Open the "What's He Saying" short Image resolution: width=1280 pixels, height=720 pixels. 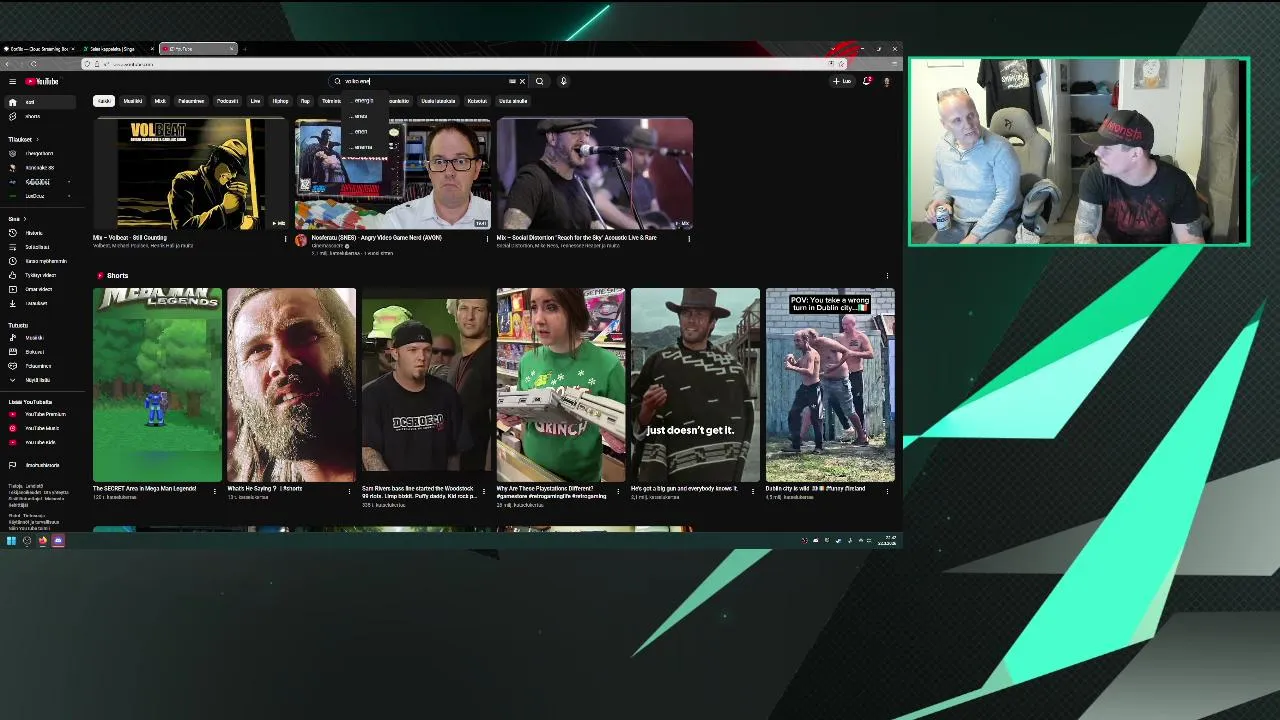pos(291,385)
